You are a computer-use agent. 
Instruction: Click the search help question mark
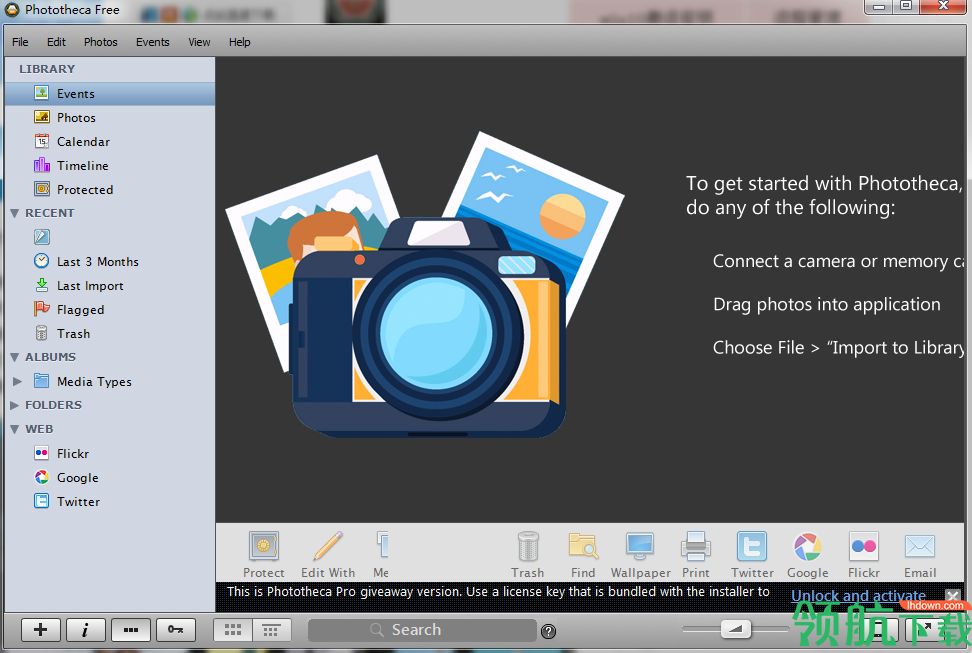point(548,631)
